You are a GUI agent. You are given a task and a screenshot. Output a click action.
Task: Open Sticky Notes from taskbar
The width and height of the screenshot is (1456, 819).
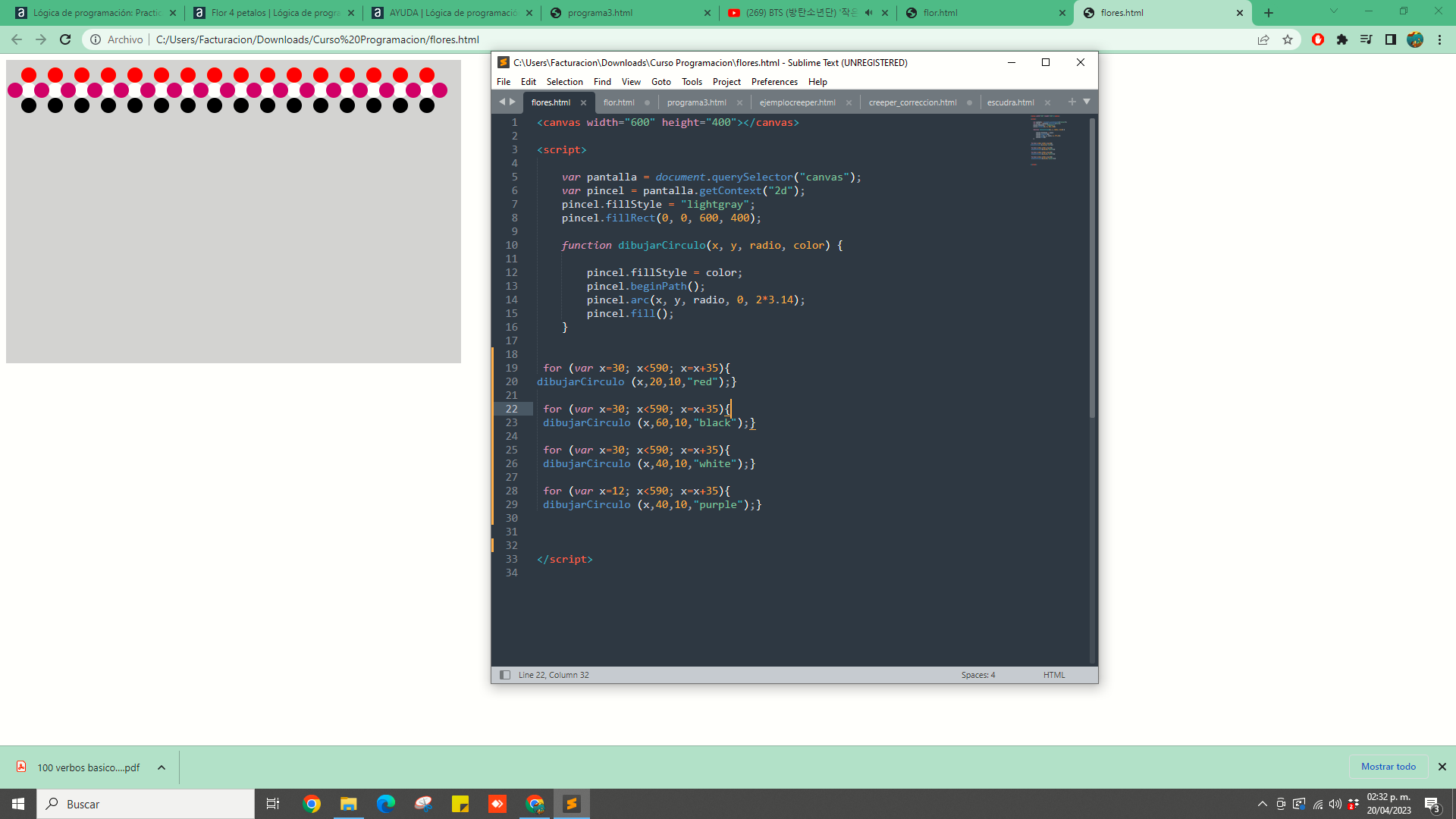[460, 804]
